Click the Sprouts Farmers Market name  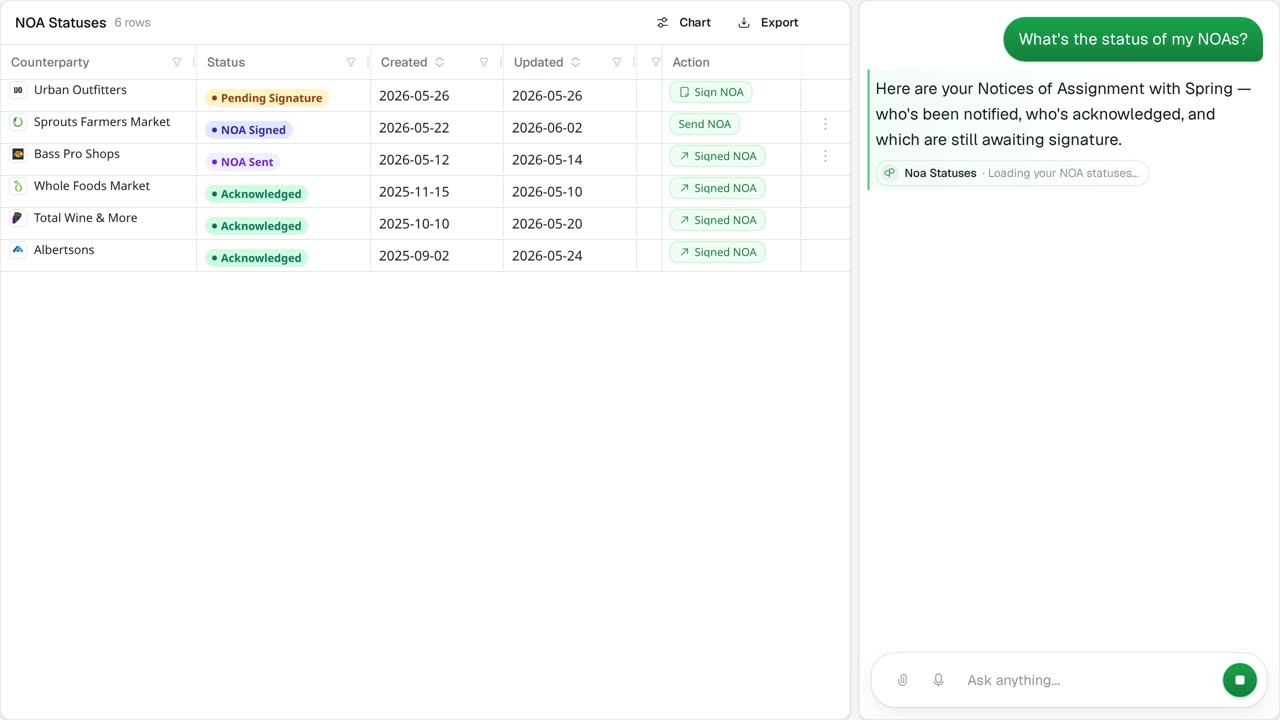[x=102, y=122]
